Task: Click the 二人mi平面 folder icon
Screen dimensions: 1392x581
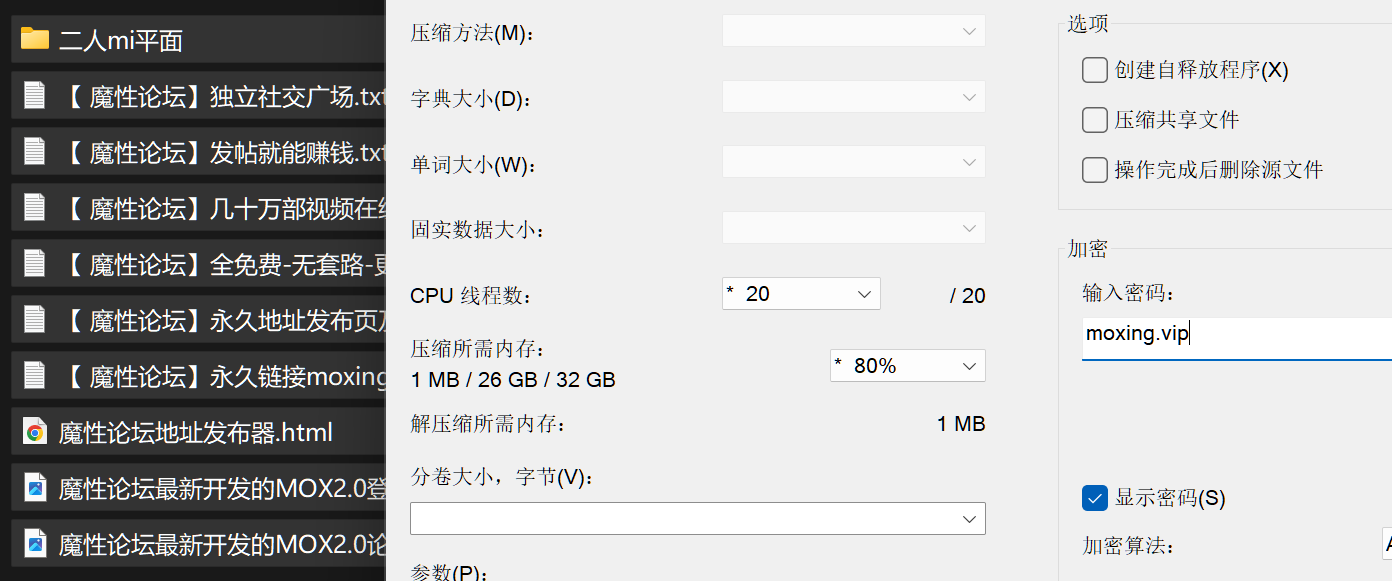Action: coord(35,39)
